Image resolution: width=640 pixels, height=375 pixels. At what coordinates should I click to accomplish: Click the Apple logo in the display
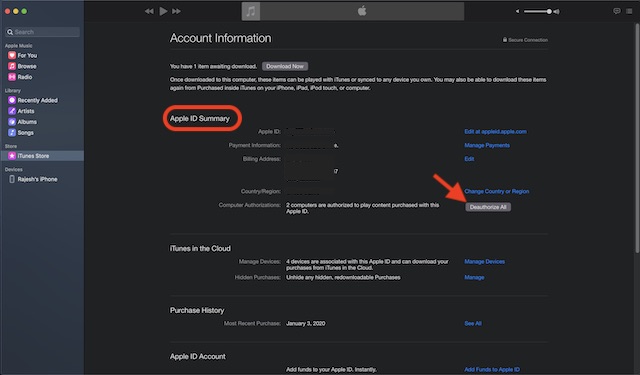point(362,11)
